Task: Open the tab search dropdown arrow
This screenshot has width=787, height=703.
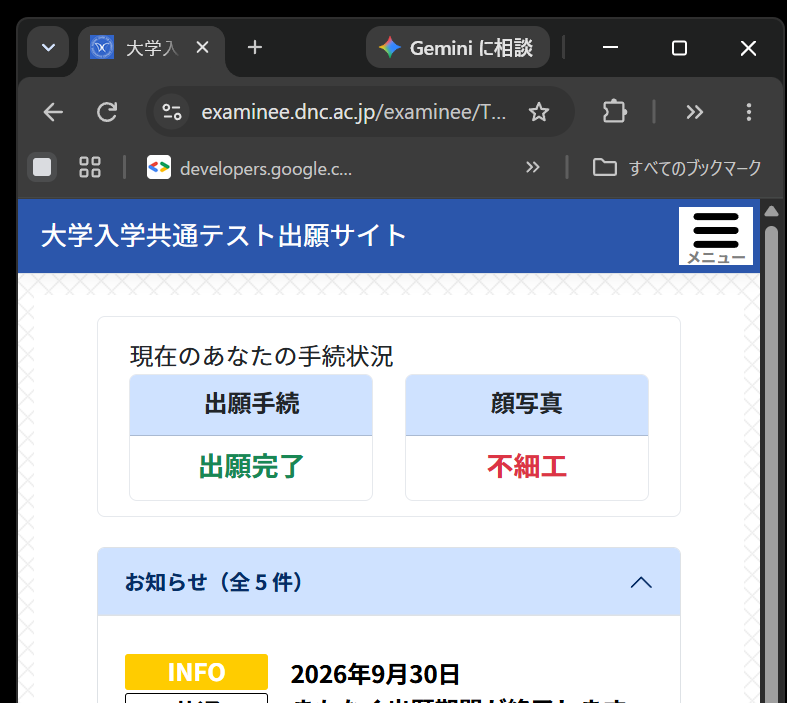Action: coord(48,48)
